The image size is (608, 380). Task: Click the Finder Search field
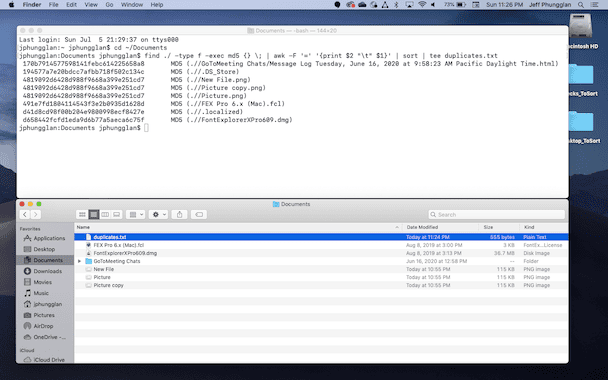click(x=496, y=214)
